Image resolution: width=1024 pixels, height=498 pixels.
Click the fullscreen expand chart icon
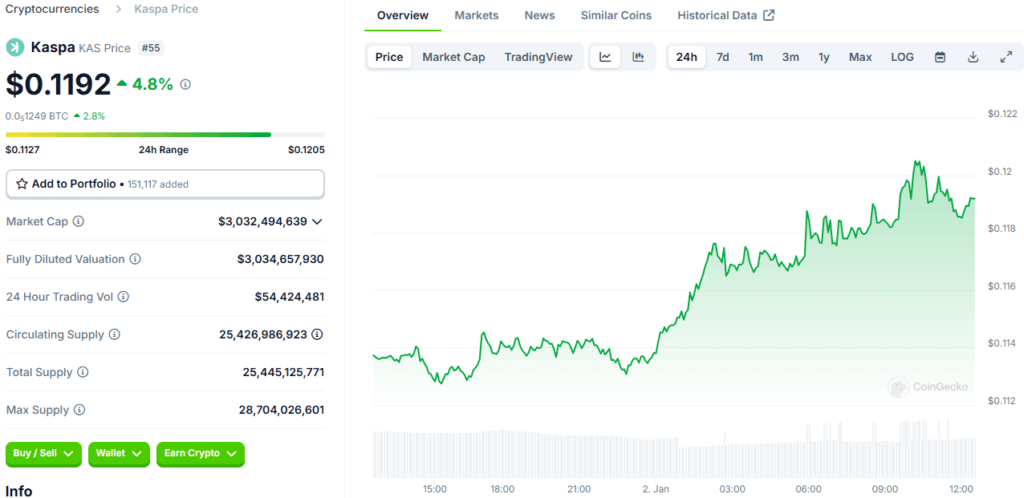pos(1006,57)
